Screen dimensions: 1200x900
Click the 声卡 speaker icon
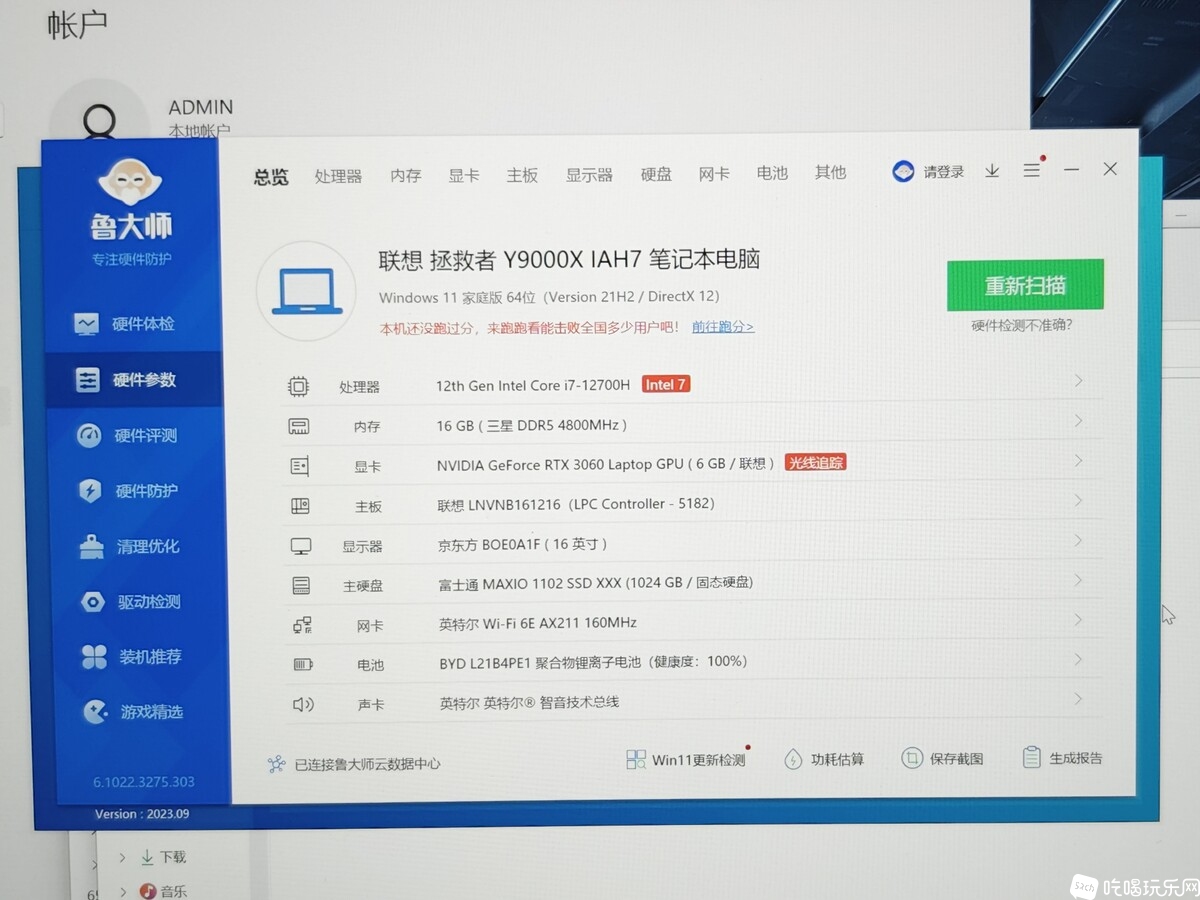(x=303, y=704)
